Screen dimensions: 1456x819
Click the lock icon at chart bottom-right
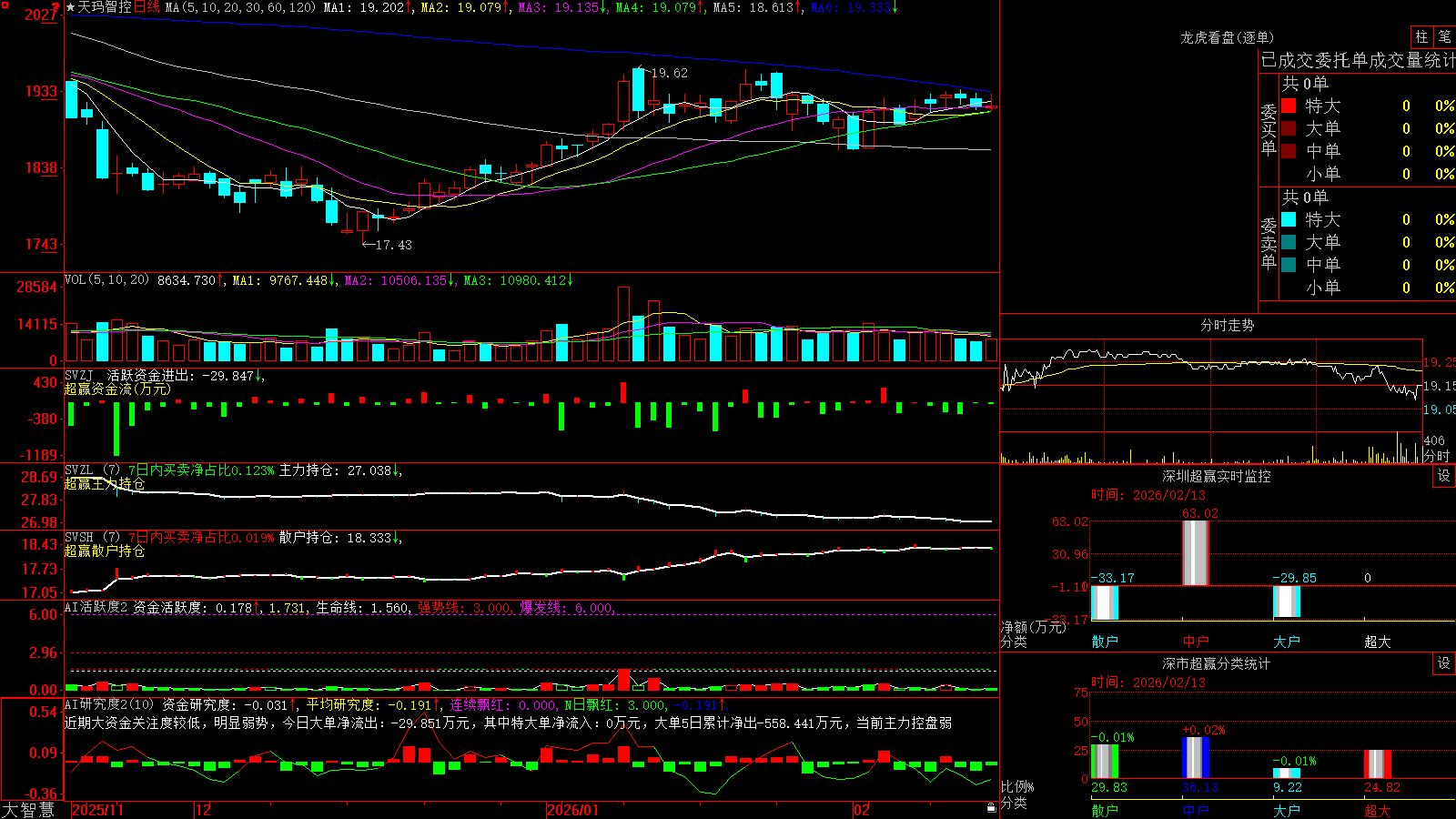tap(991, 807)
